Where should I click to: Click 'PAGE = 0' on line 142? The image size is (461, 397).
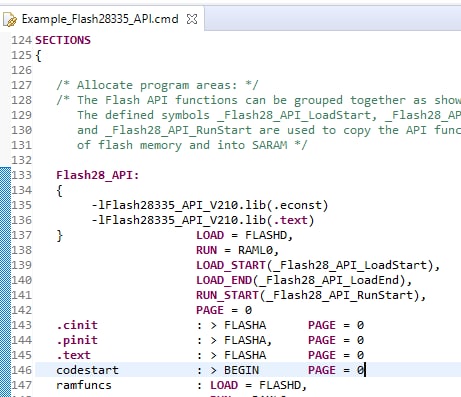[224, 310]
